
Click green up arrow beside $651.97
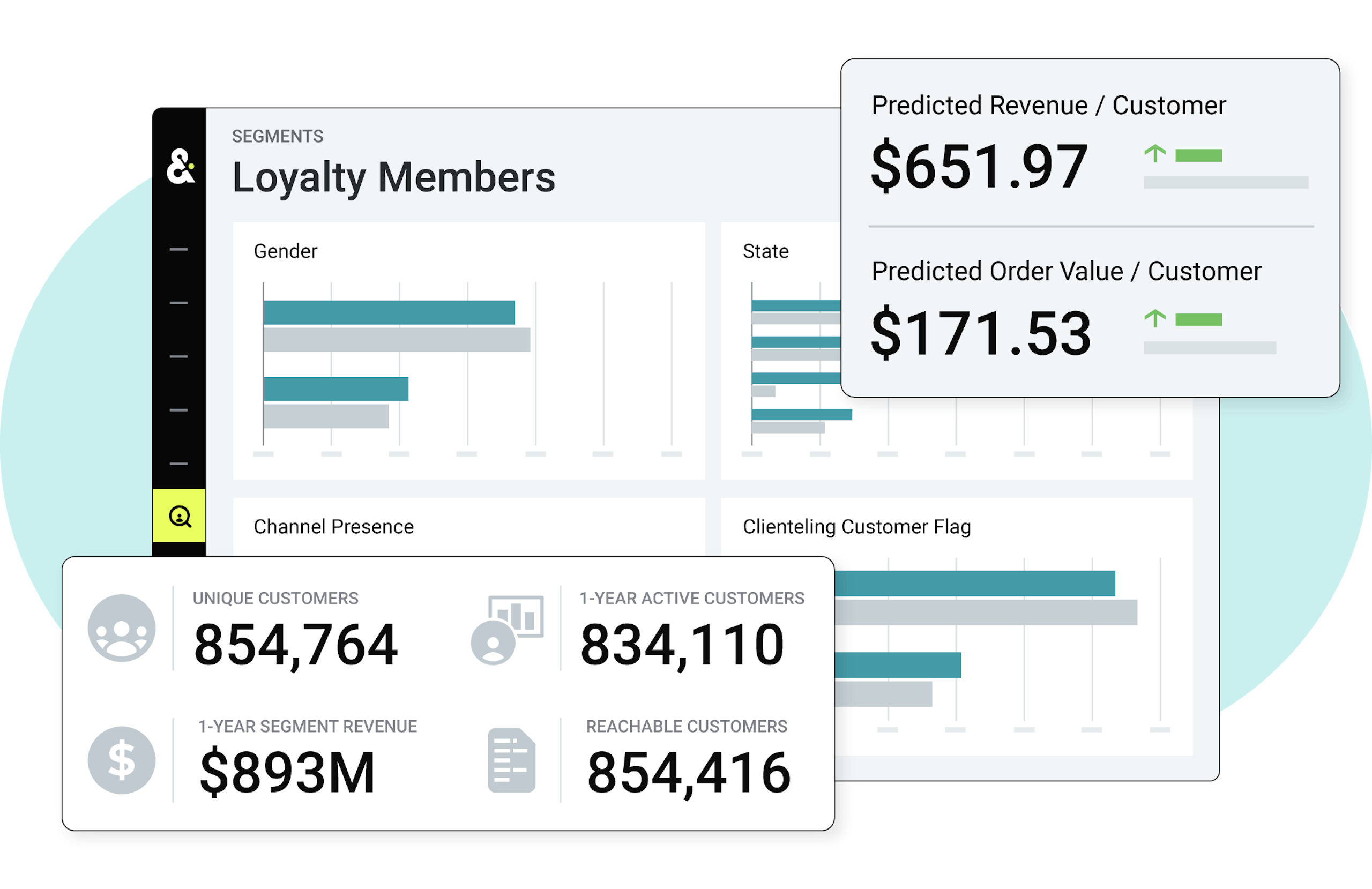point(1154,153)
